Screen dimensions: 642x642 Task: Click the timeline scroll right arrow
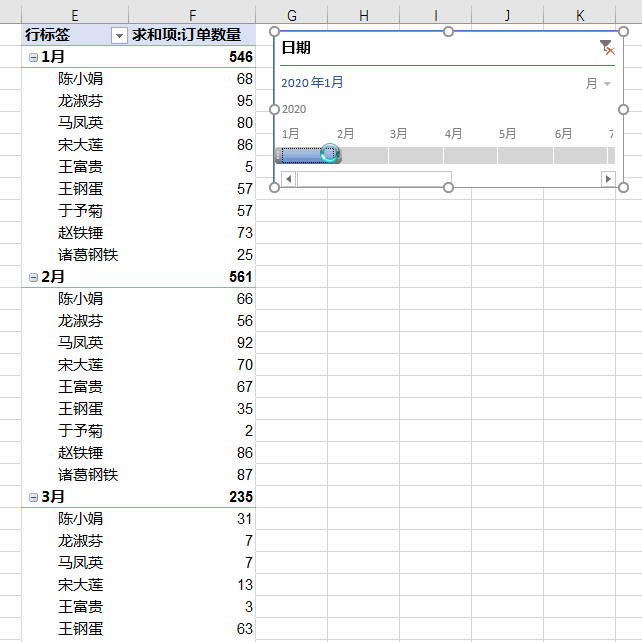point(608,179)
